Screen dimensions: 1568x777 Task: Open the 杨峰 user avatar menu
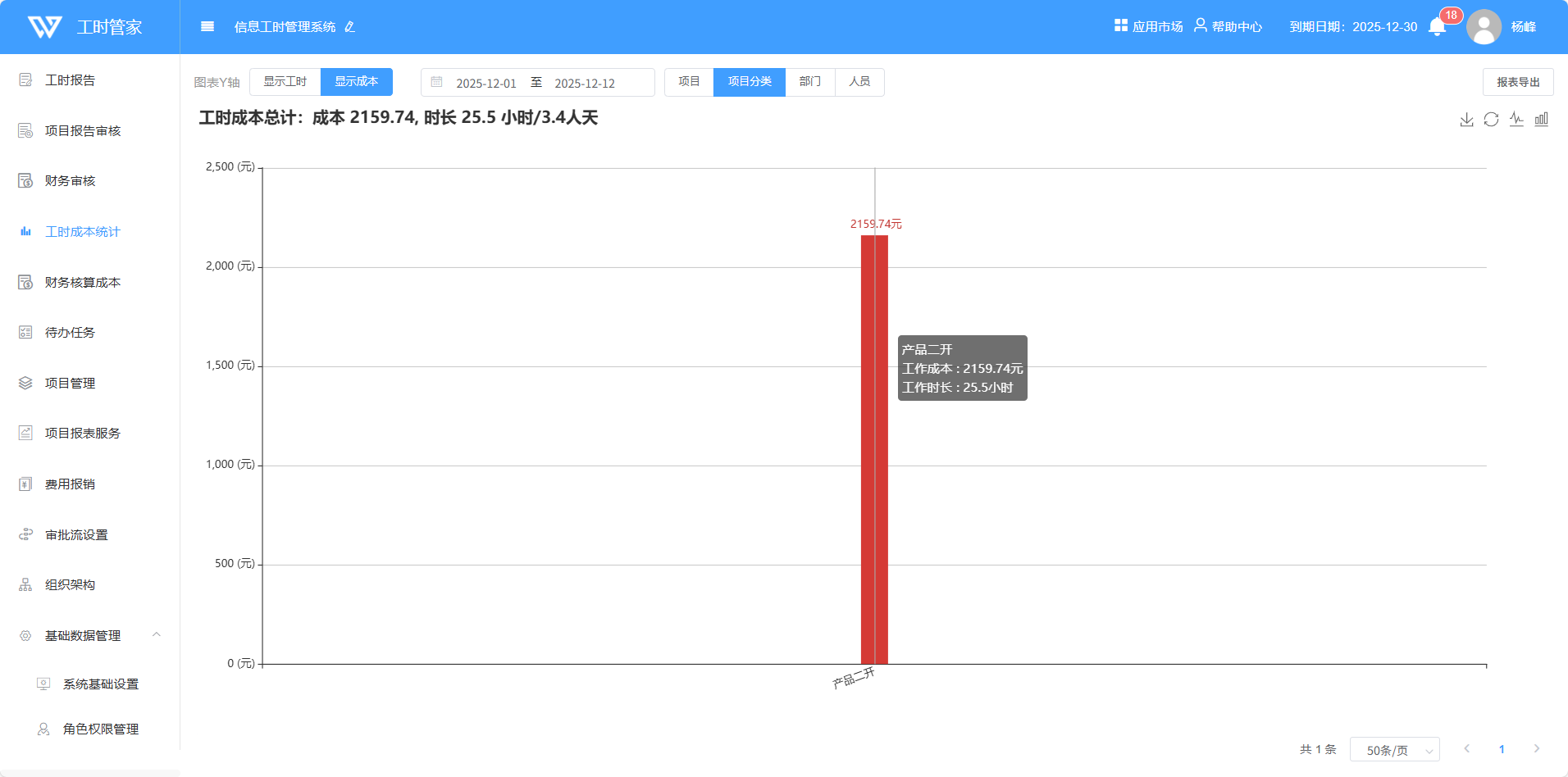click(x=1484, y=27)
